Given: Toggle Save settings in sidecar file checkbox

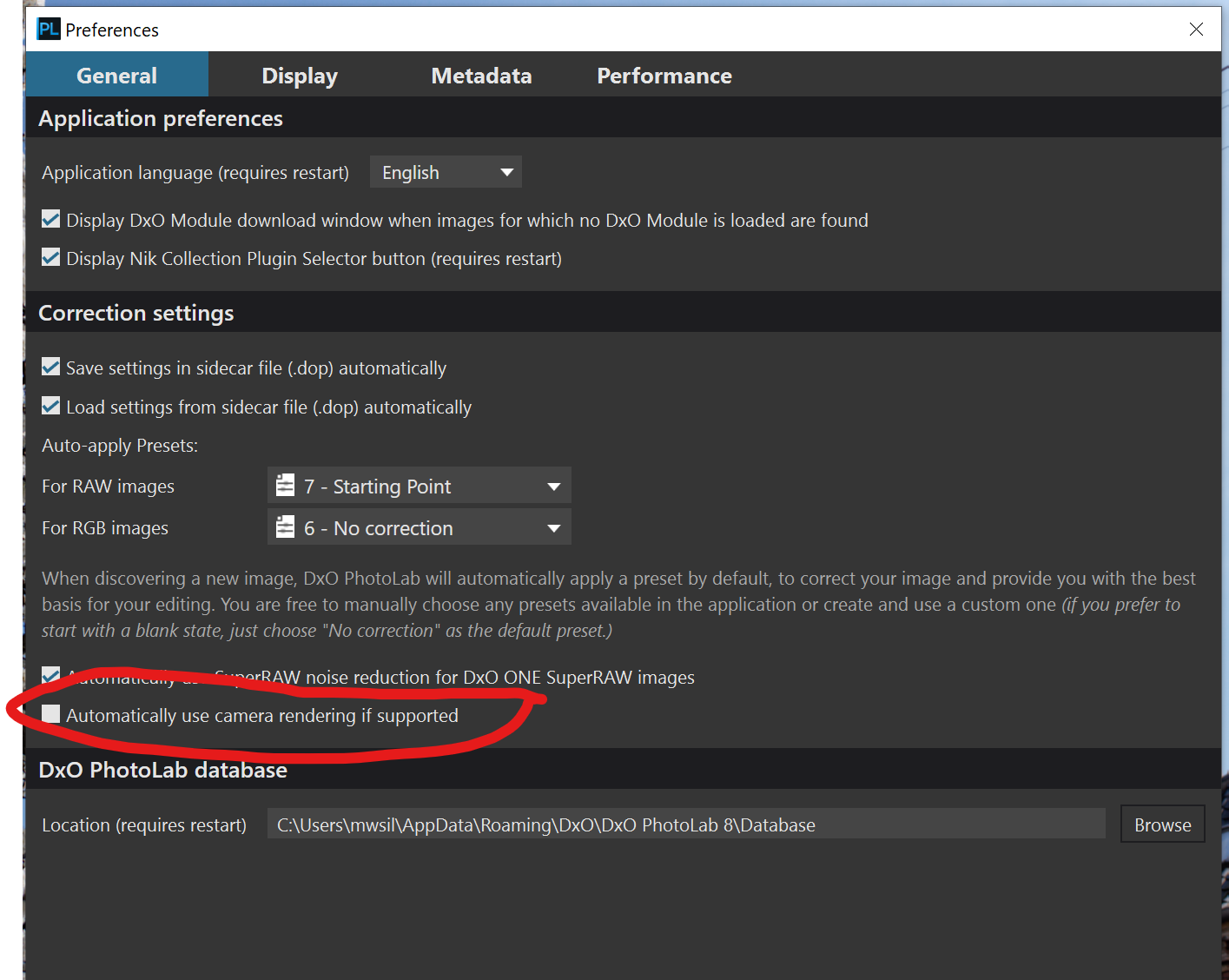Looking at the screenshot, I should (51, 367).
